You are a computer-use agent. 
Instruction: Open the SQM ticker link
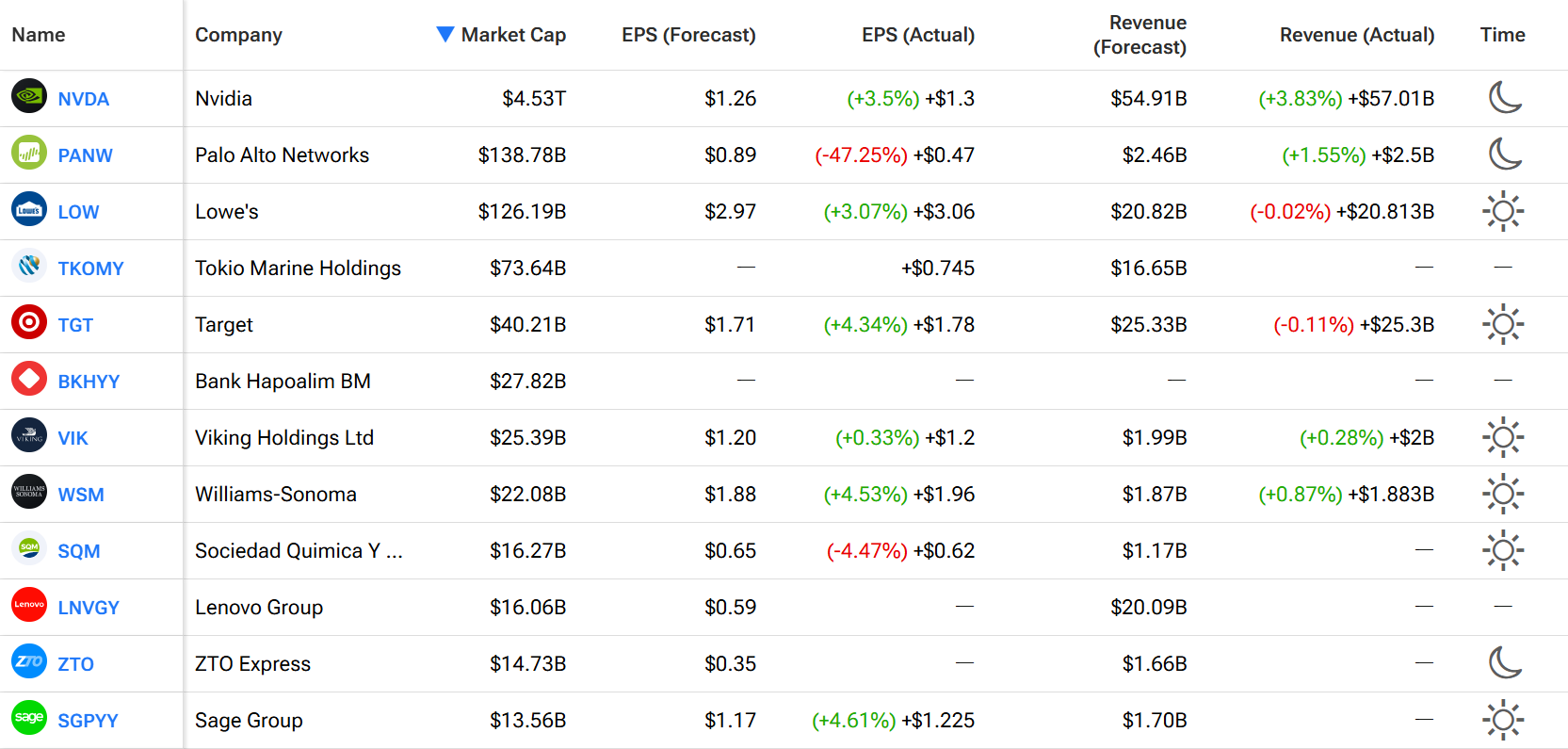coord(79,551)
